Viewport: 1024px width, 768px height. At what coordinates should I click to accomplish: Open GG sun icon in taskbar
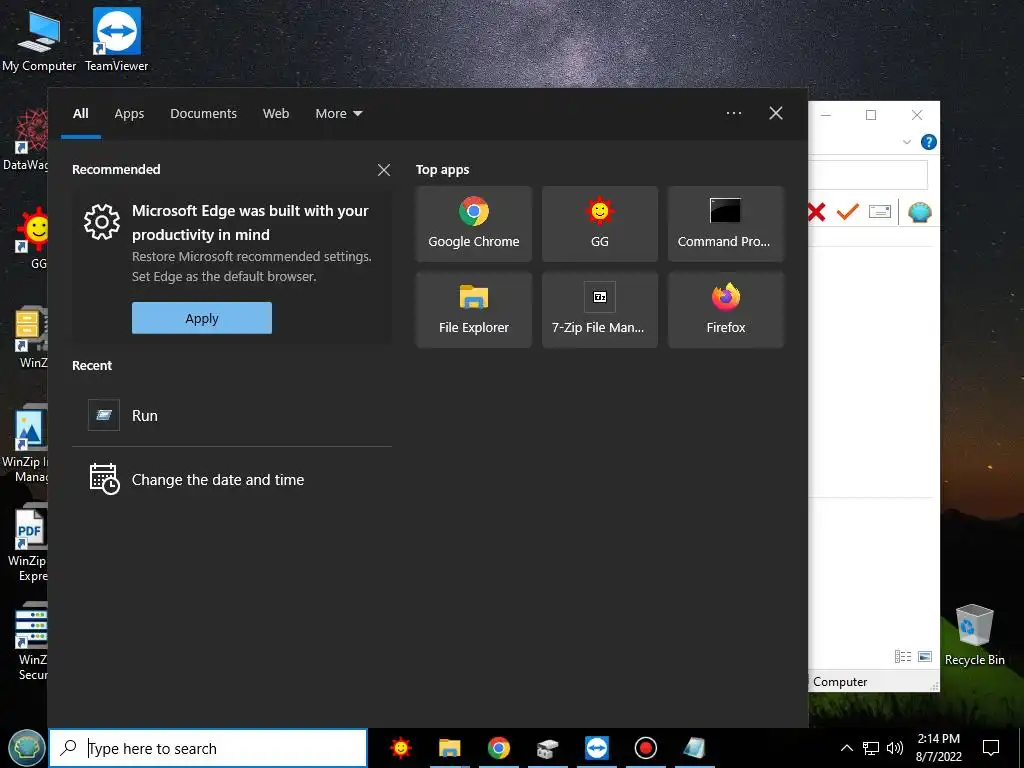click(x=400, y=748)
